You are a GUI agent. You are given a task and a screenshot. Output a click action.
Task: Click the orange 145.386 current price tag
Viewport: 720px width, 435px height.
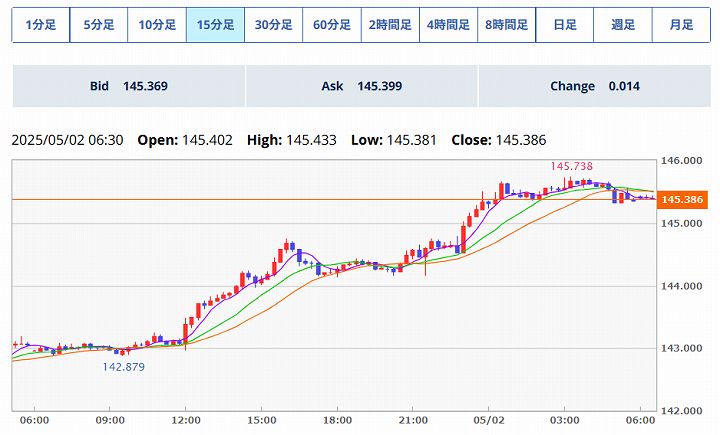[682, 200]
